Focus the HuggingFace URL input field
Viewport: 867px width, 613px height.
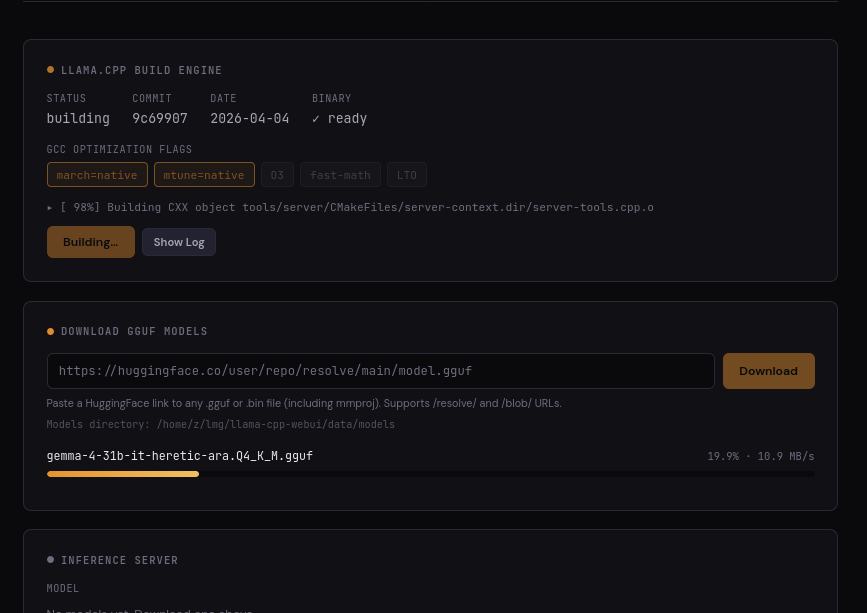pyautogui.click(x=380, y=371)
